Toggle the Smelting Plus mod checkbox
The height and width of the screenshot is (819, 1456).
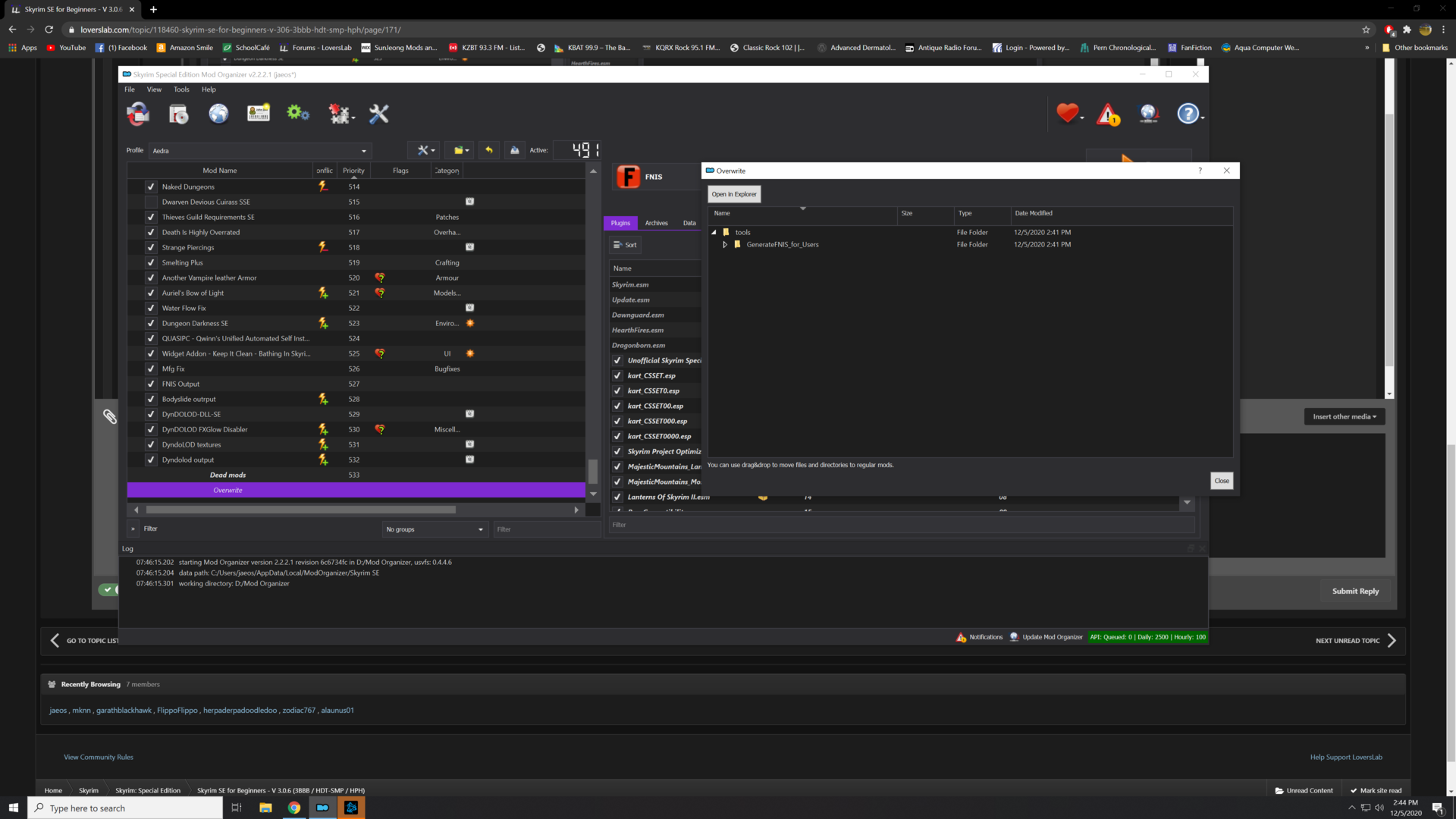[x=151, y=262]
